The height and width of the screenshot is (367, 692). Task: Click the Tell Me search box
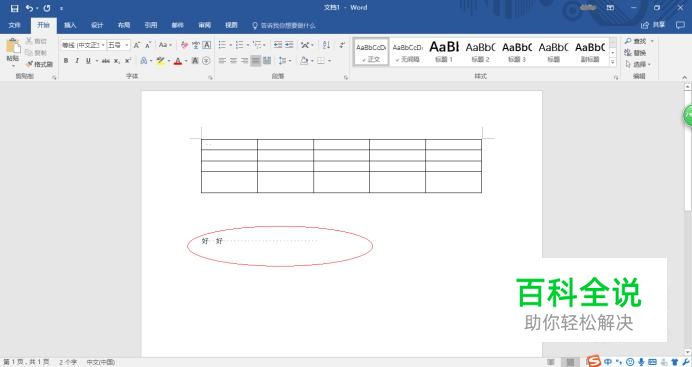point(284,26)
